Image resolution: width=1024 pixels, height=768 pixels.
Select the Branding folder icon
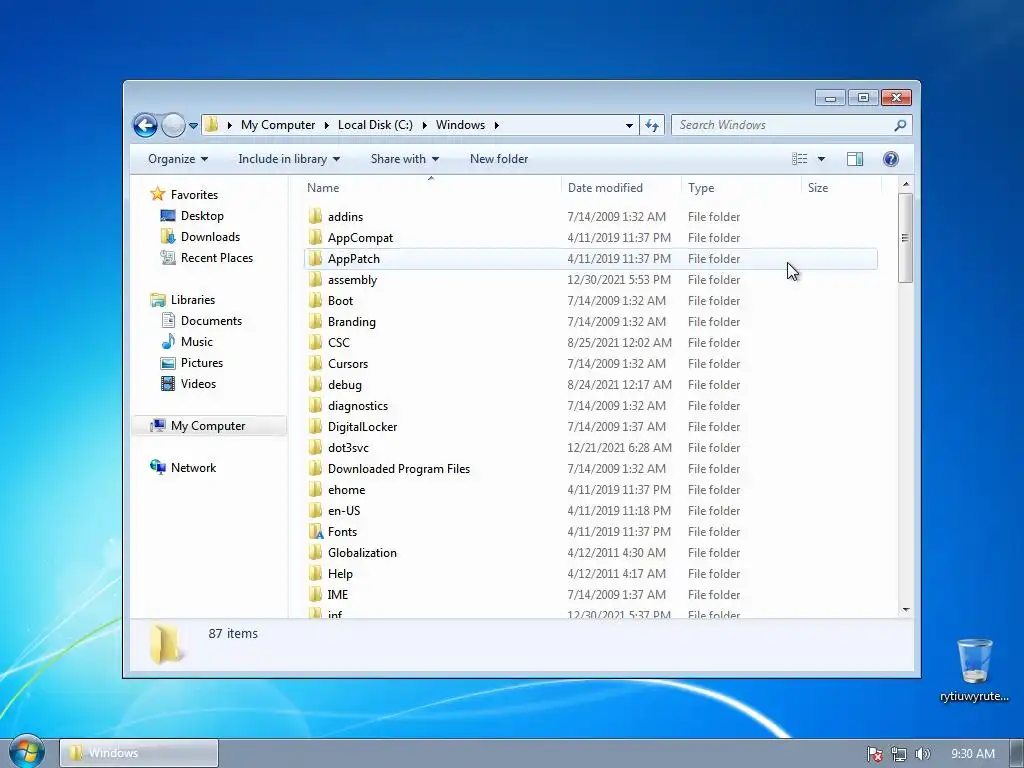(315, 321)
